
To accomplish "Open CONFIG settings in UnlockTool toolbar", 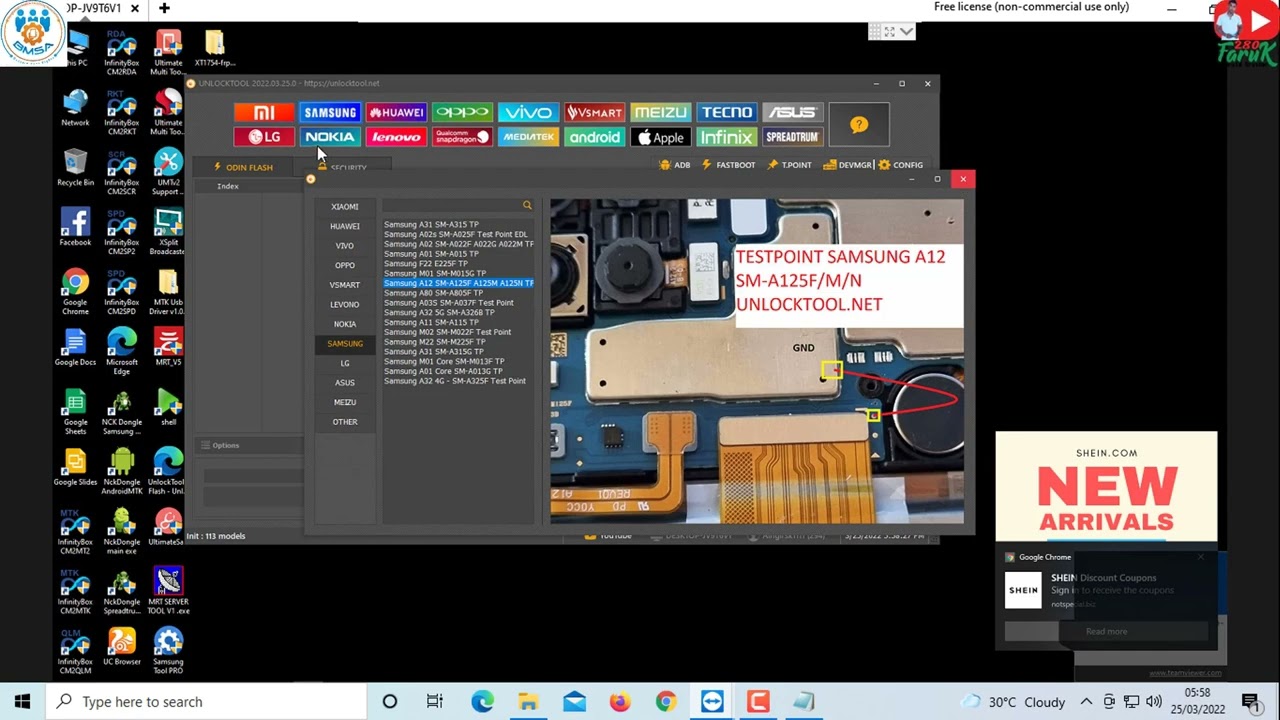I will [901, 165].
